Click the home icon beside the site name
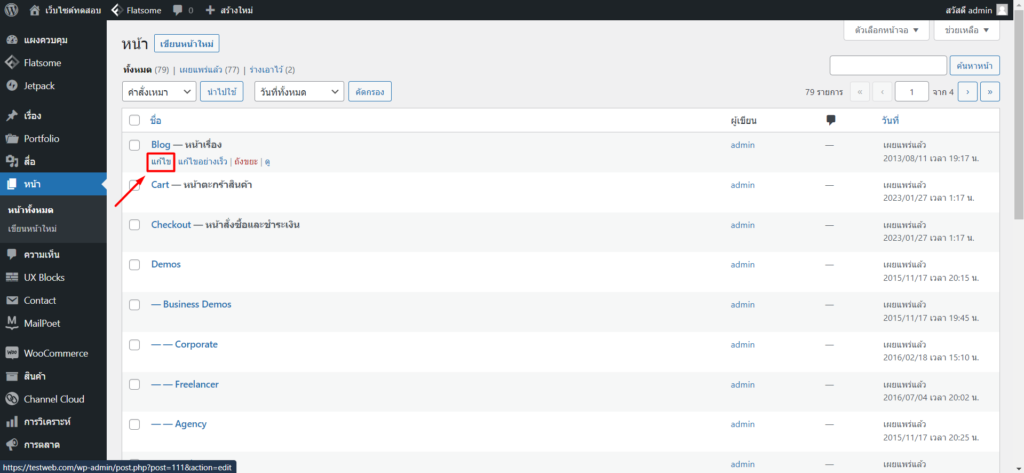 34,10
